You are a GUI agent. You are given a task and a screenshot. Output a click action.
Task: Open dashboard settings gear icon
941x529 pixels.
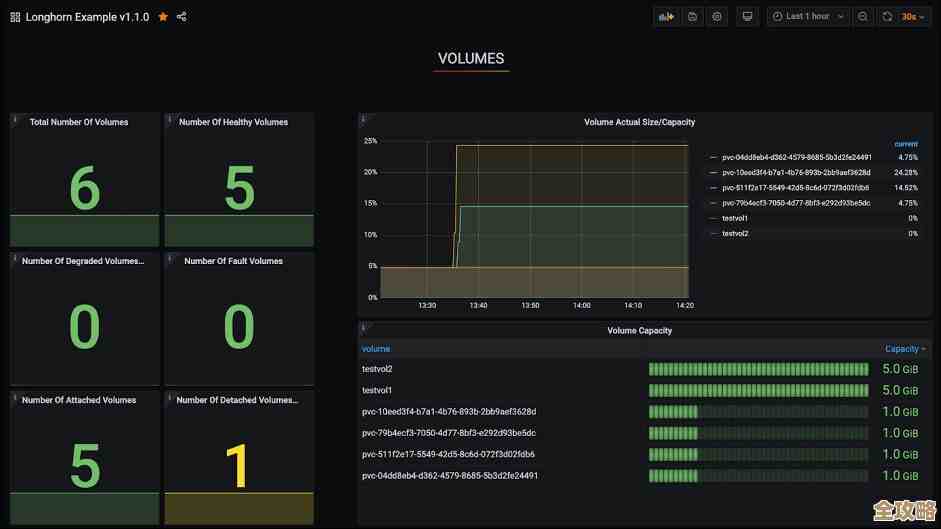(x=717, y=16)
